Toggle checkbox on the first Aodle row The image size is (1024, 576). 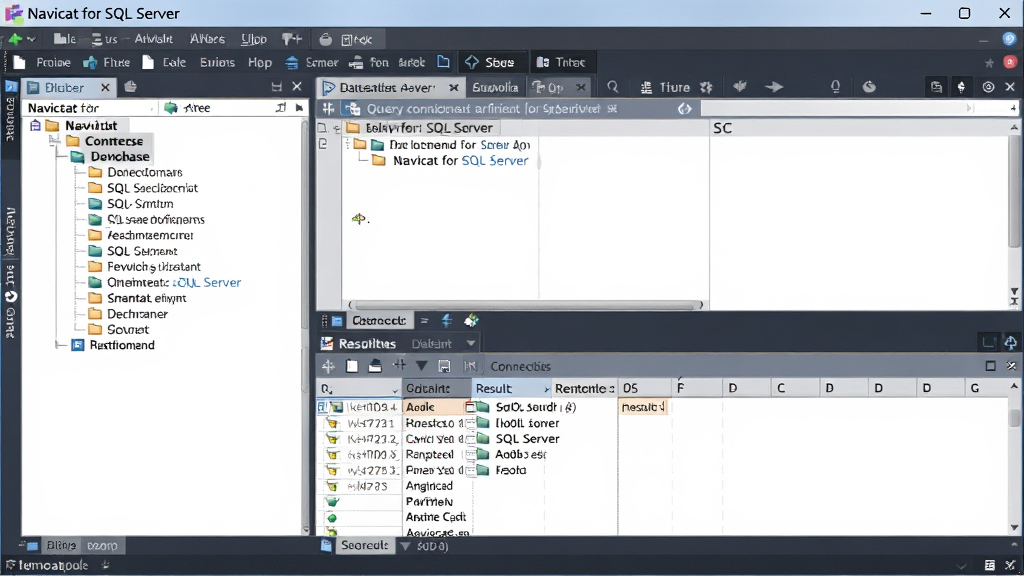click(x=322, y=407)
